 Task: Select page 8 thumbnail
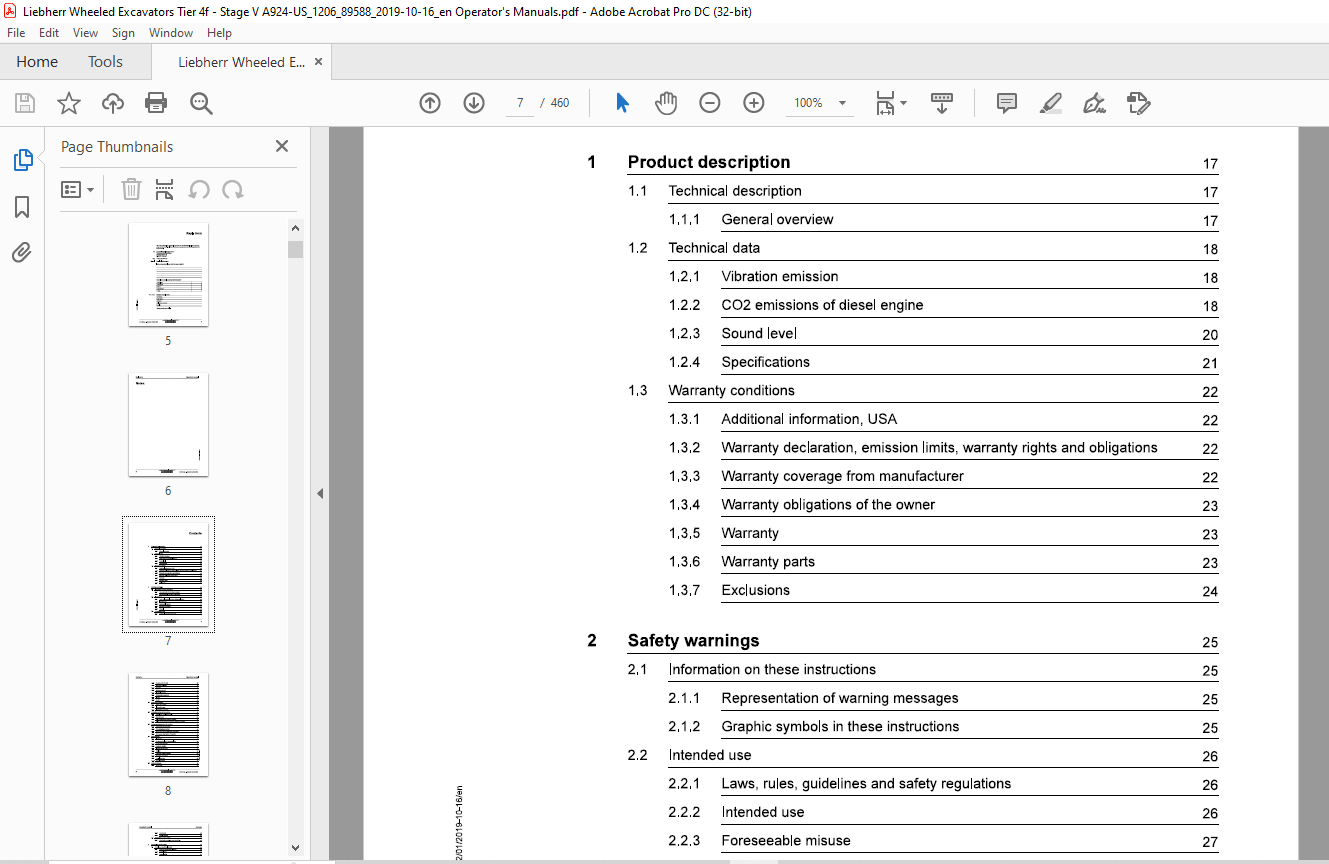[168, 725]
